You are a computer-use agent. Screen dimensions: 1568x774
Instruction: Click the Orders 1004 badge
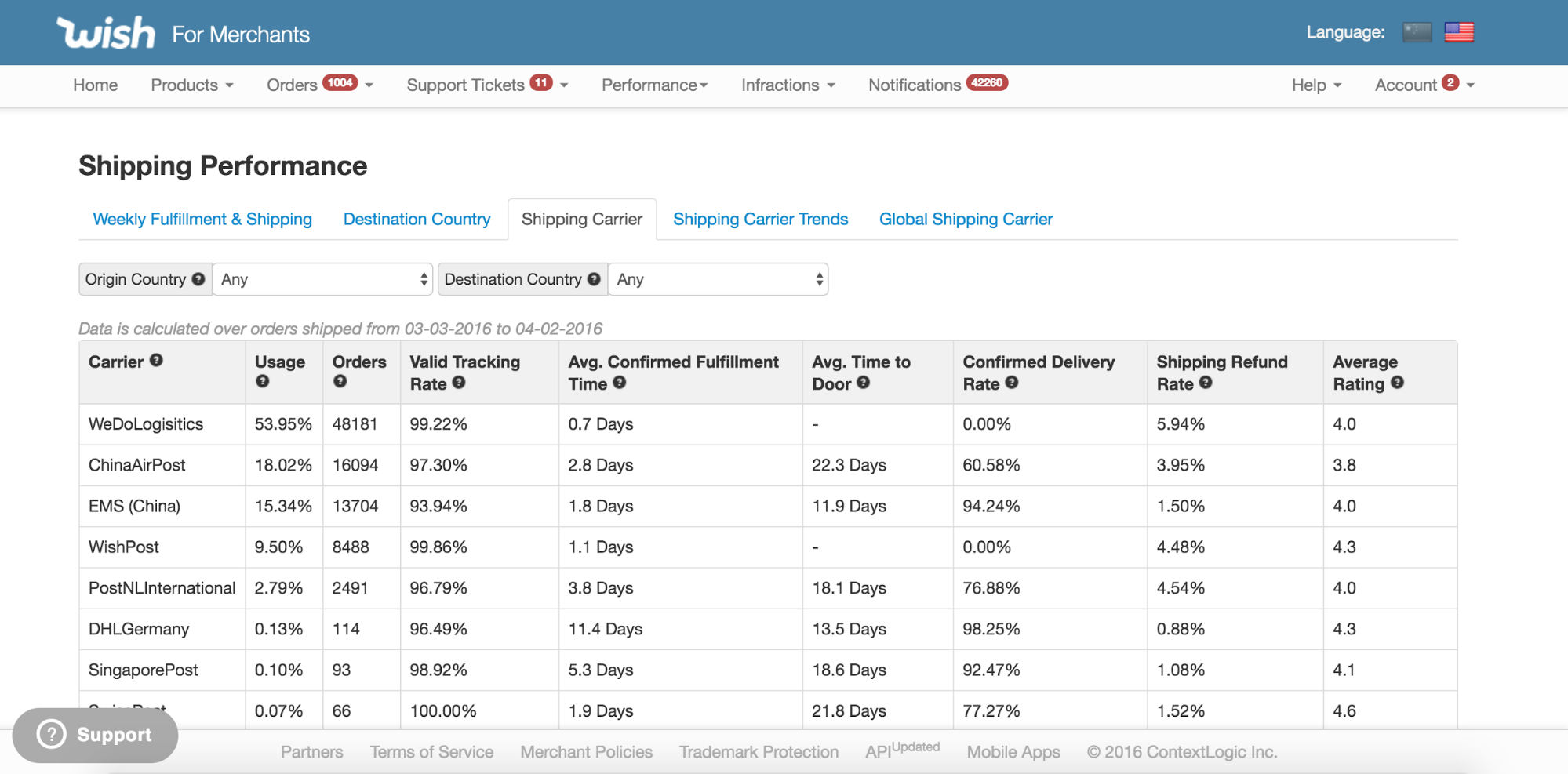pos(340,83)
